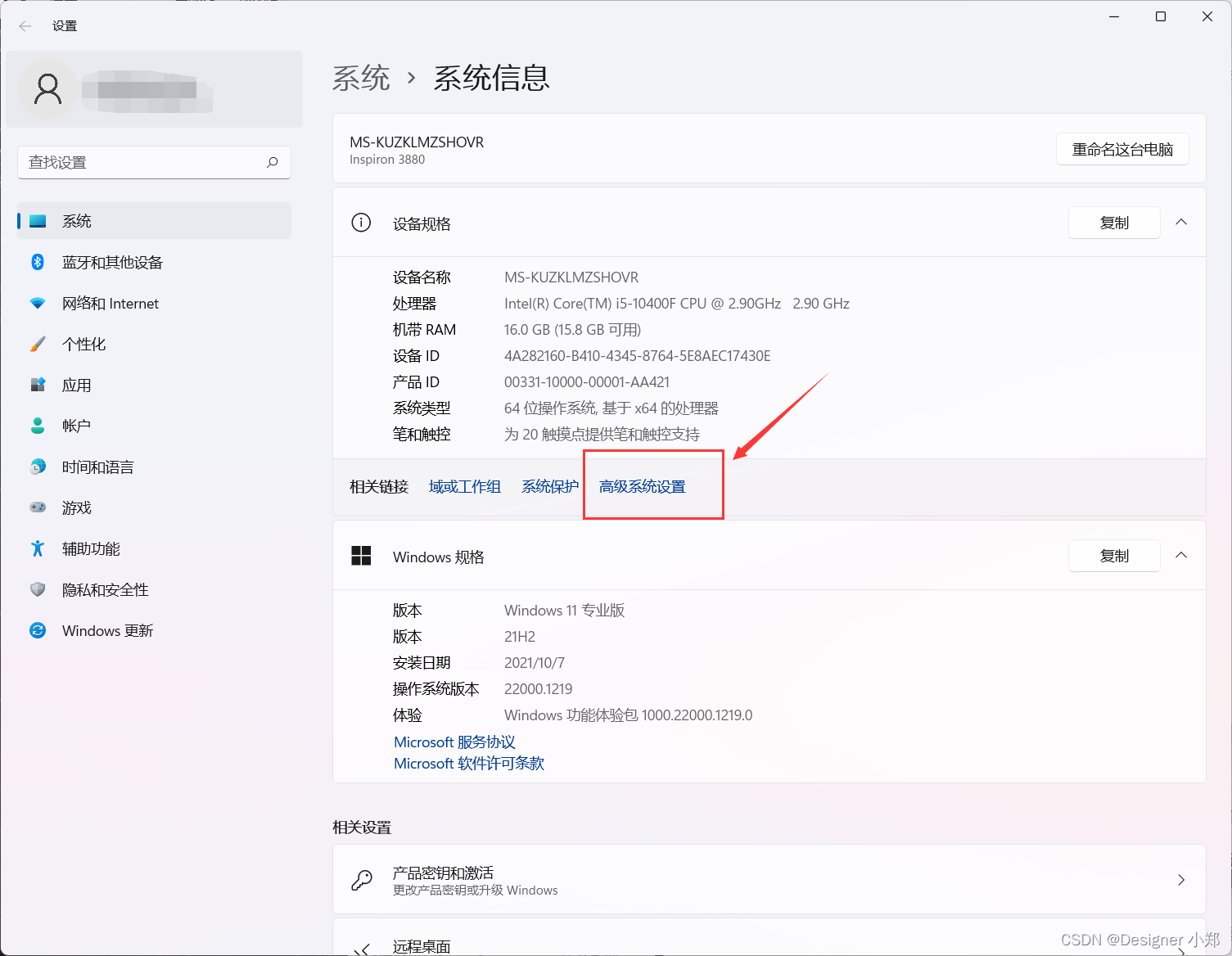Click the 重命名这台电脑 button
The image size is (1232, 956).
point(1122,149)
